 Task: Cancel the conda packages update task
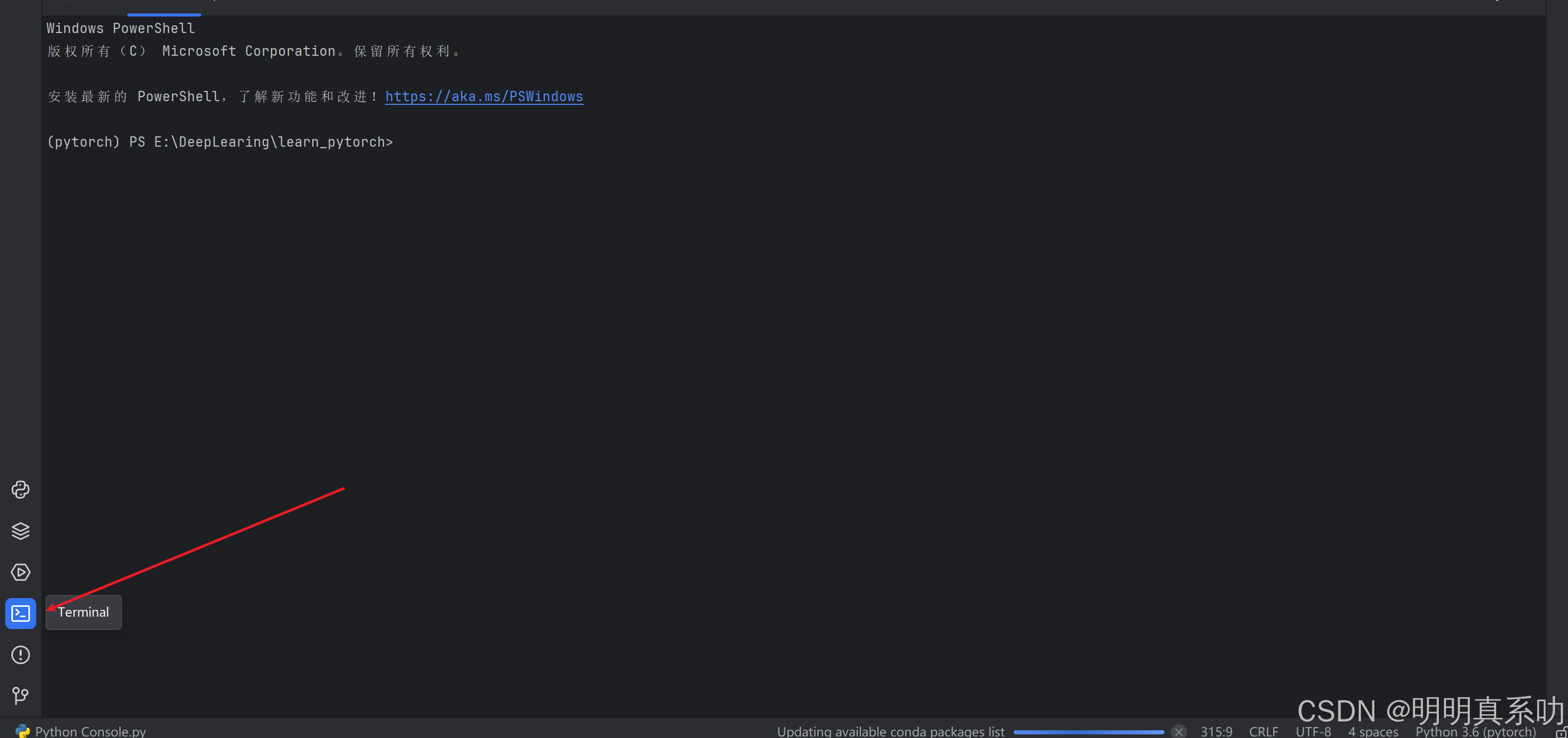click(x=1179, y=731)
